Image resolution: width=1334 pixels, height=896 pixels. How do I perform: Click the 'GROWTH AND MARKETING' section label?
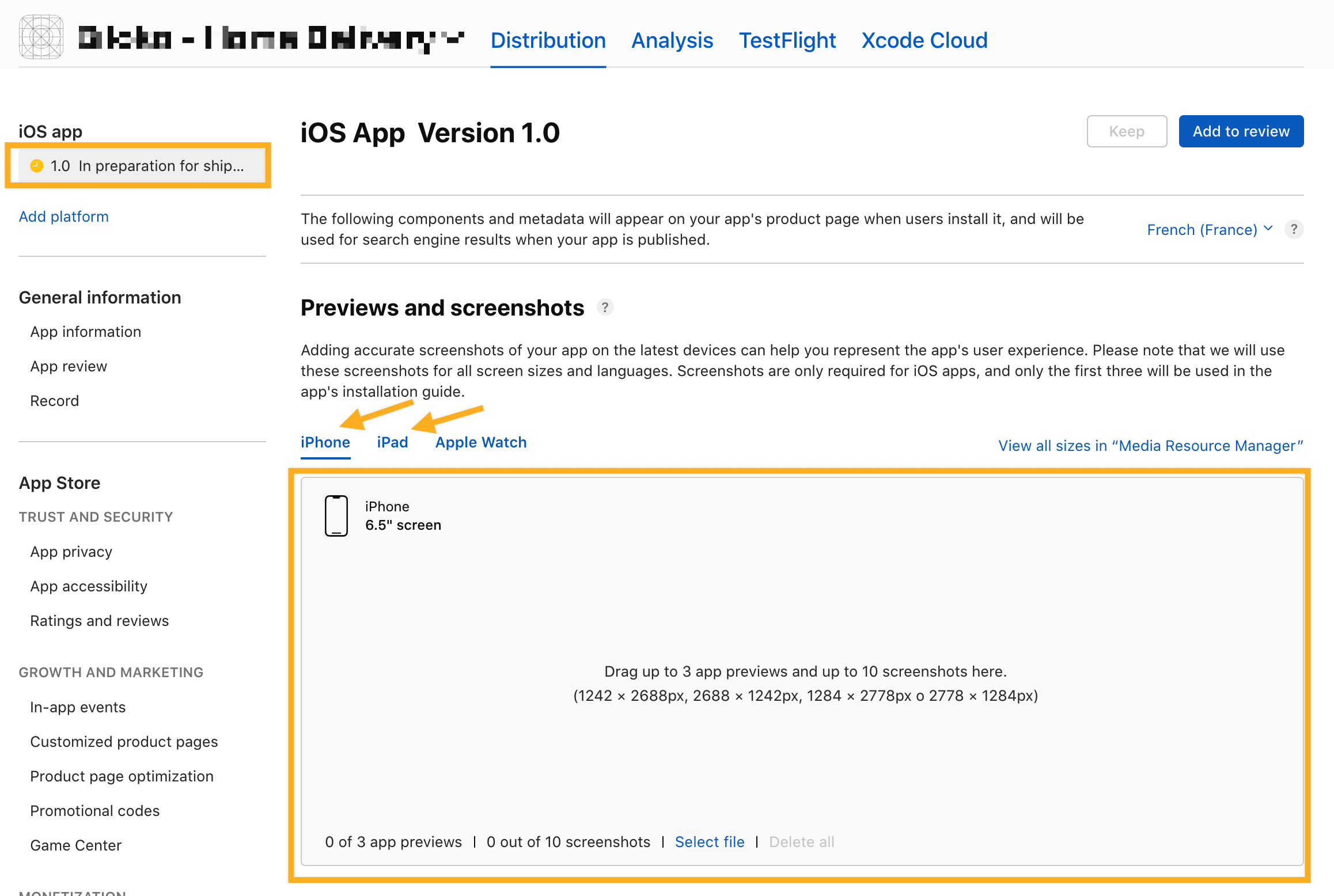111,673
